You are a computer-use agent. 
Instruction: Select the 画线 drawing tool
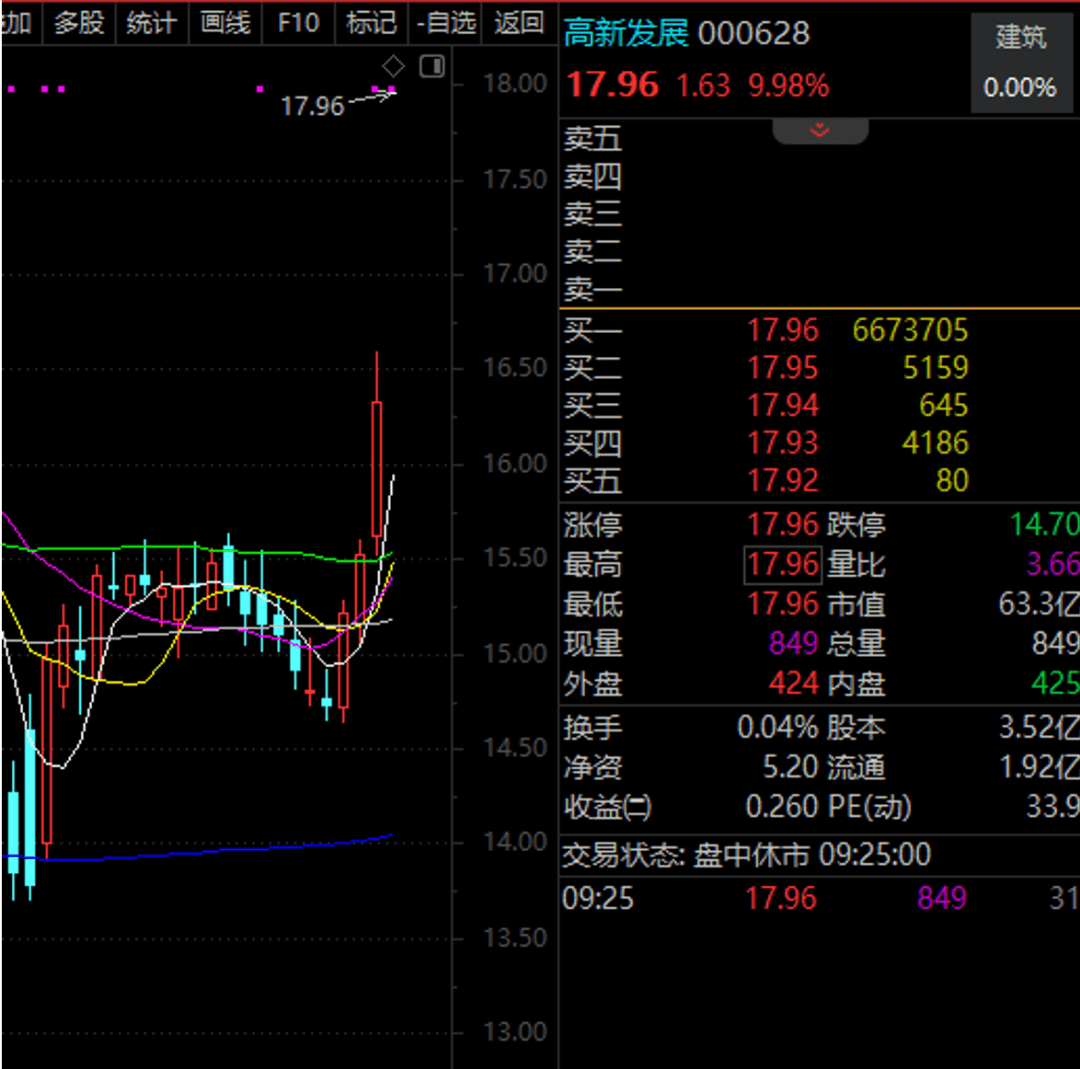pos(225,22)
